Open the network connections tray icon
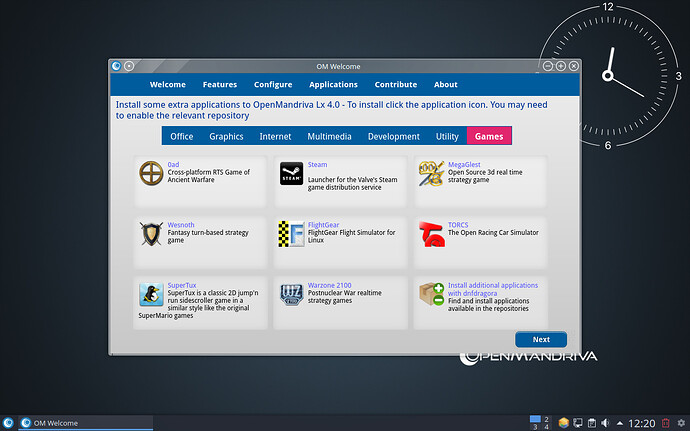 pyautogui.click(x=578, y=423)
